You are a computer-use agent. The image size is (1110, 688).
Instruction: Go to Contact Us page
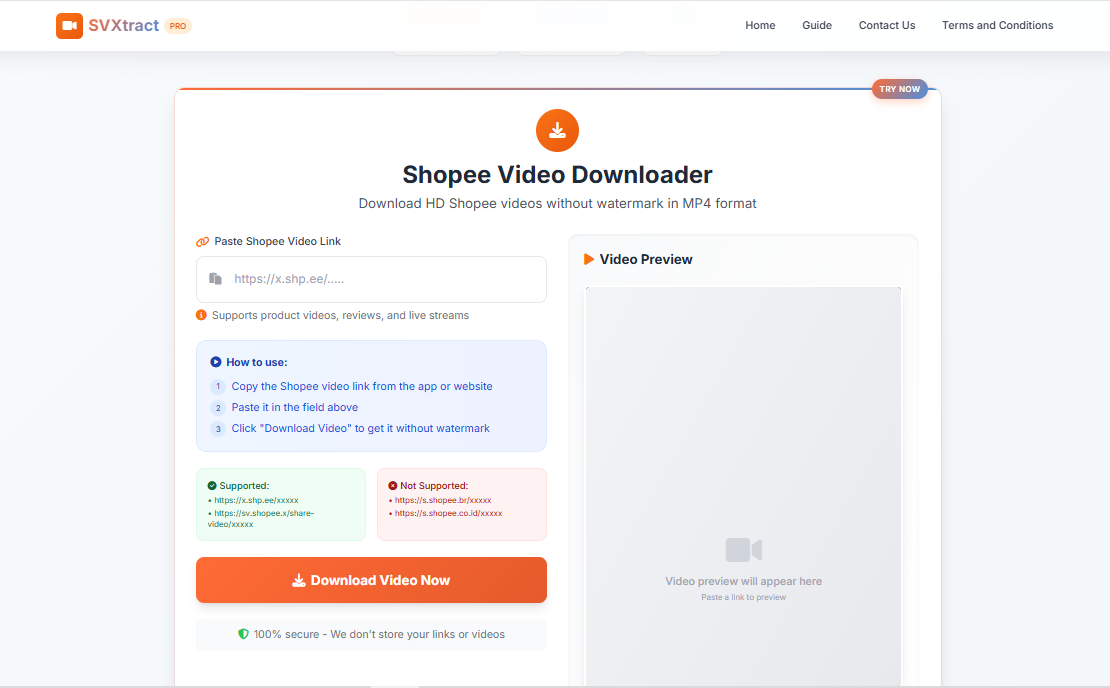point(887,25)
